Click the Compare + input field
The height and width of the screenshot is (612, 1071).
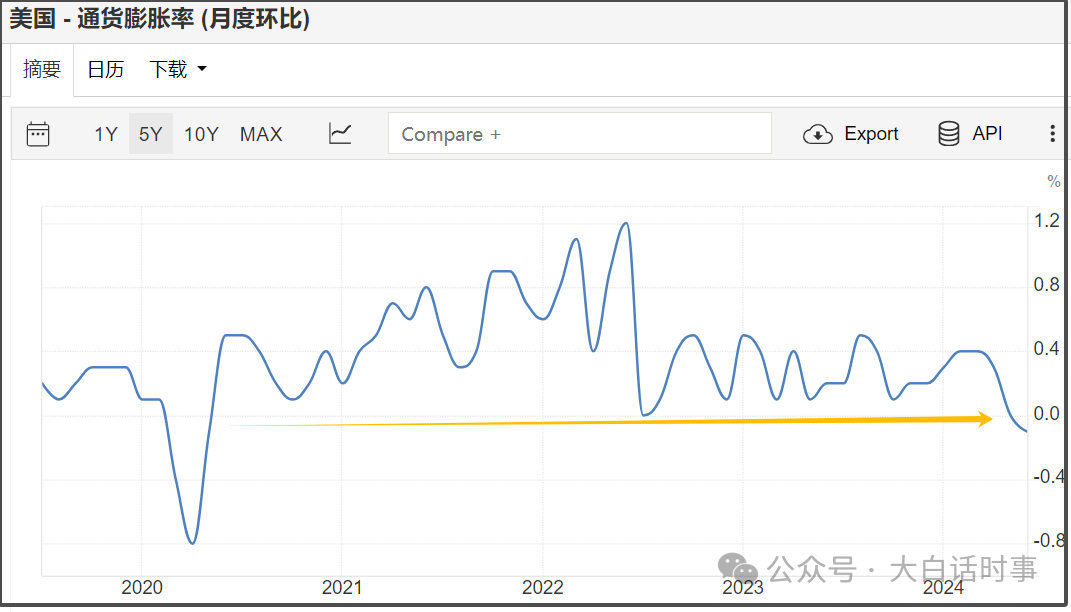tap(579, 134)
